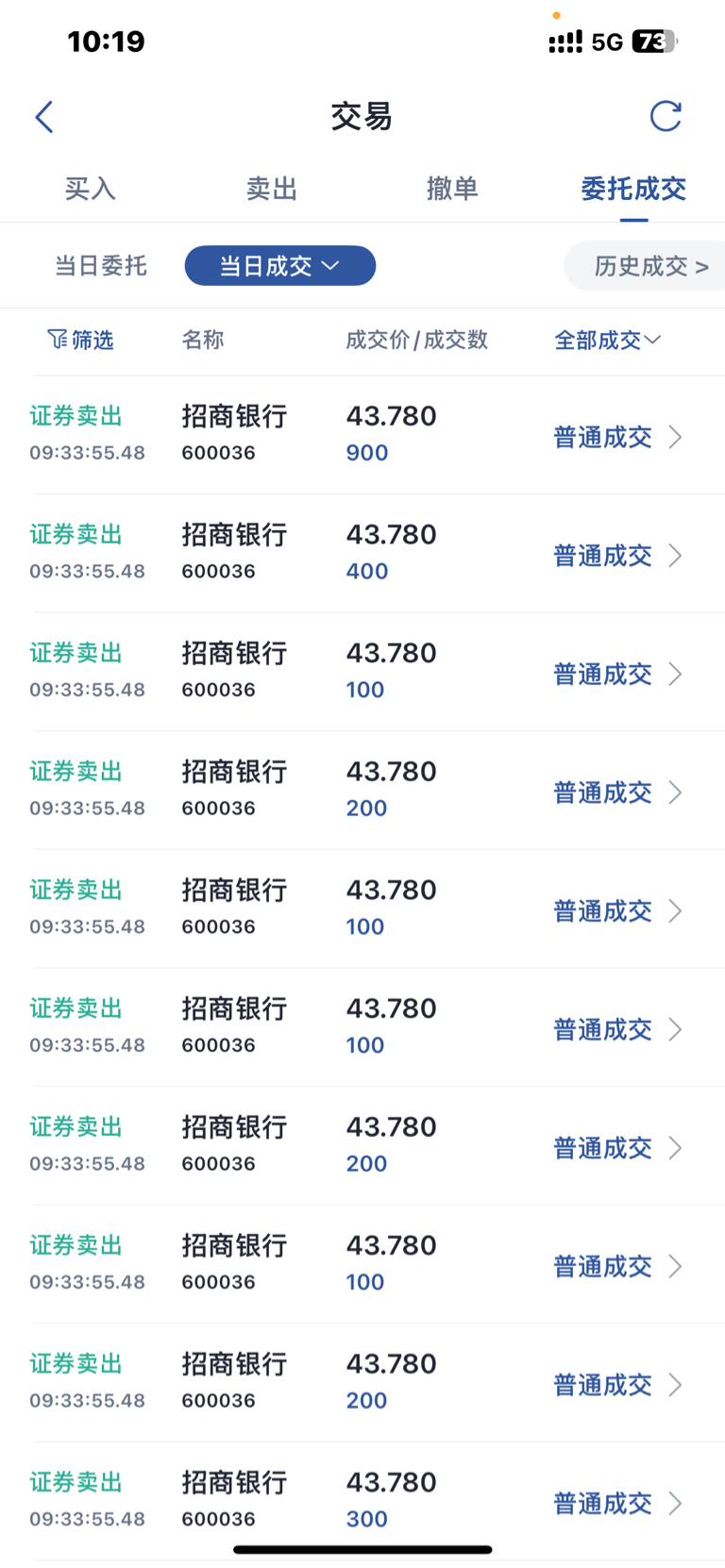
Task: Open chevron for the 900-share trade
Action: pos(675,437)
